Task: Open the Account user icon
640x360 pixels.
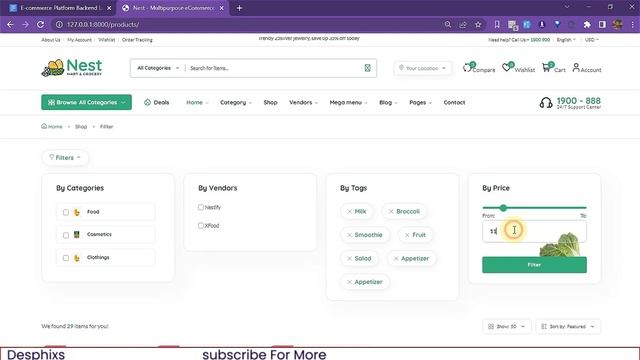Action: pos(576,67)
